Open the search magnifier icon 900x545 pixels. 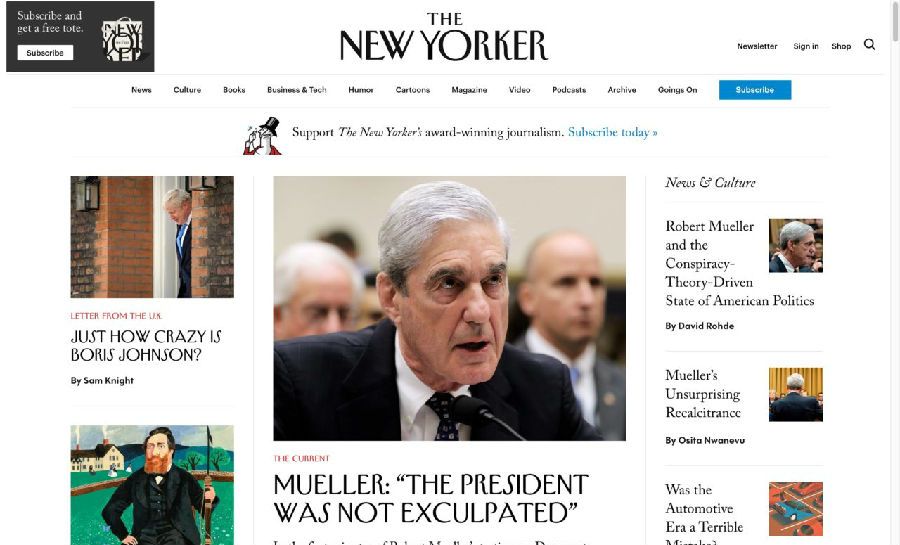(870, 45)
